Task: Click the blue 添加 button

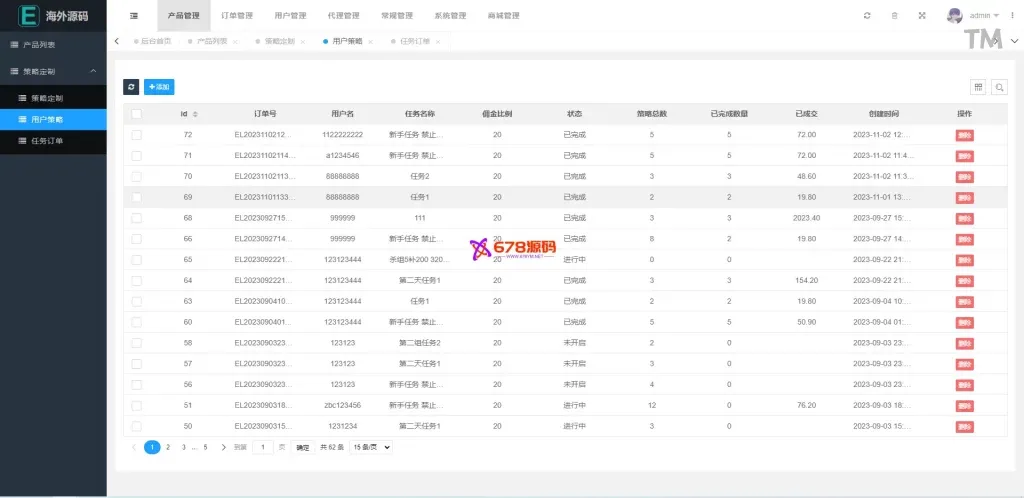Action: pos(159,87)
